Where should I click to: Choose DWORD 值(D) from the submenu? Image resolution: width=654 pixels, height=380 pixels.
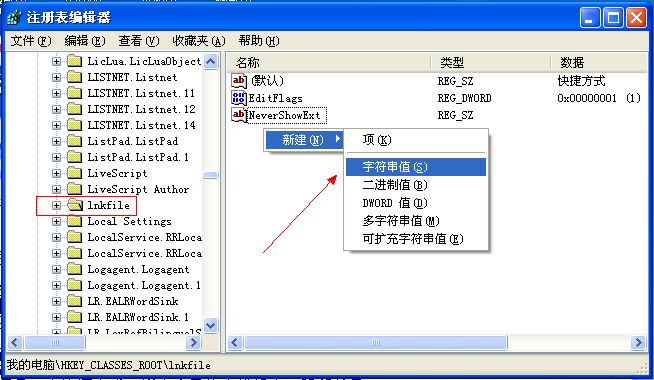click(416, 203)
